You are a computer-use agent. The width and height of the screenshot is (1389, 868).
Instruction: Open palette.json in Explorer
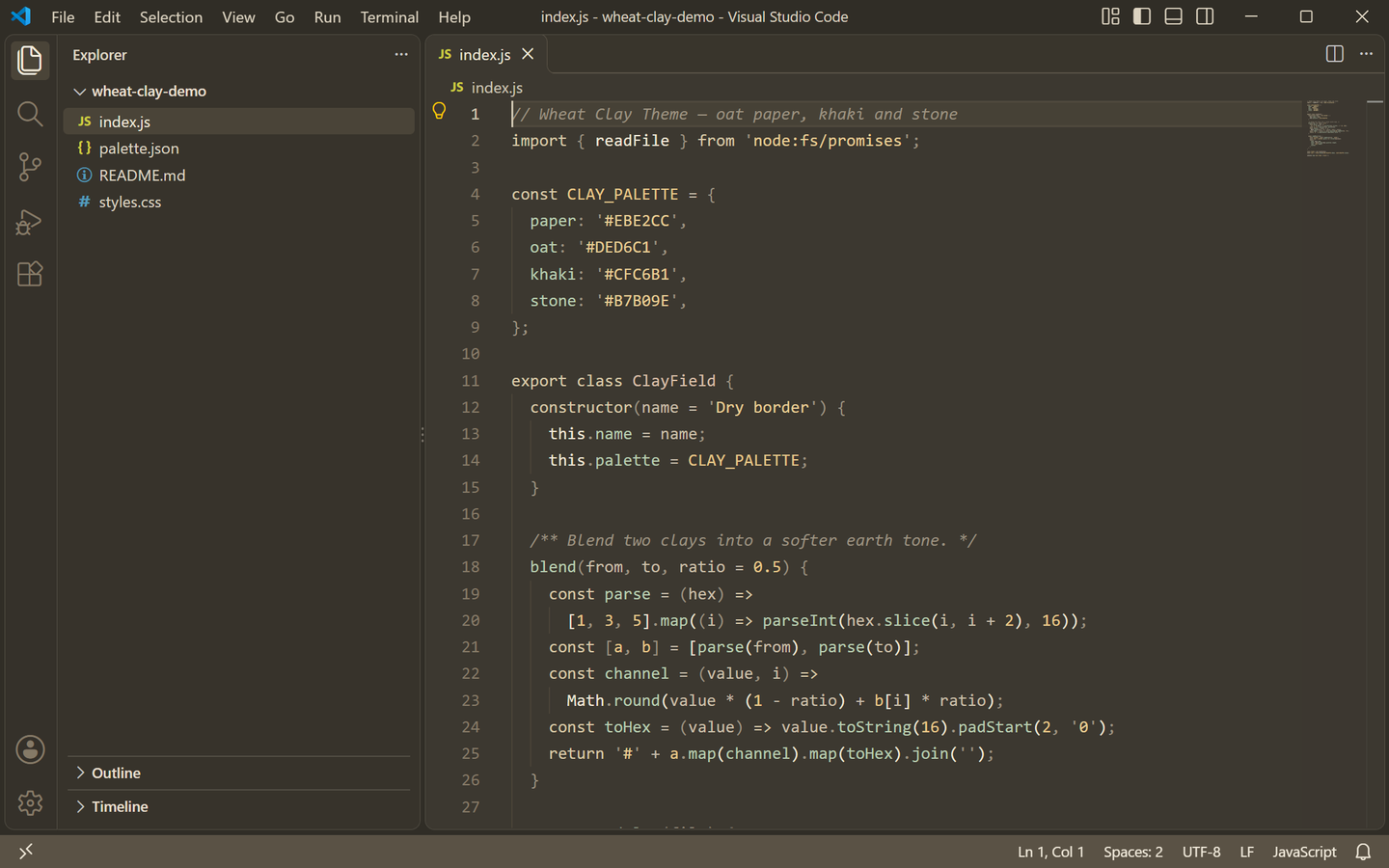pyautogui.click(x=239, y=149)
